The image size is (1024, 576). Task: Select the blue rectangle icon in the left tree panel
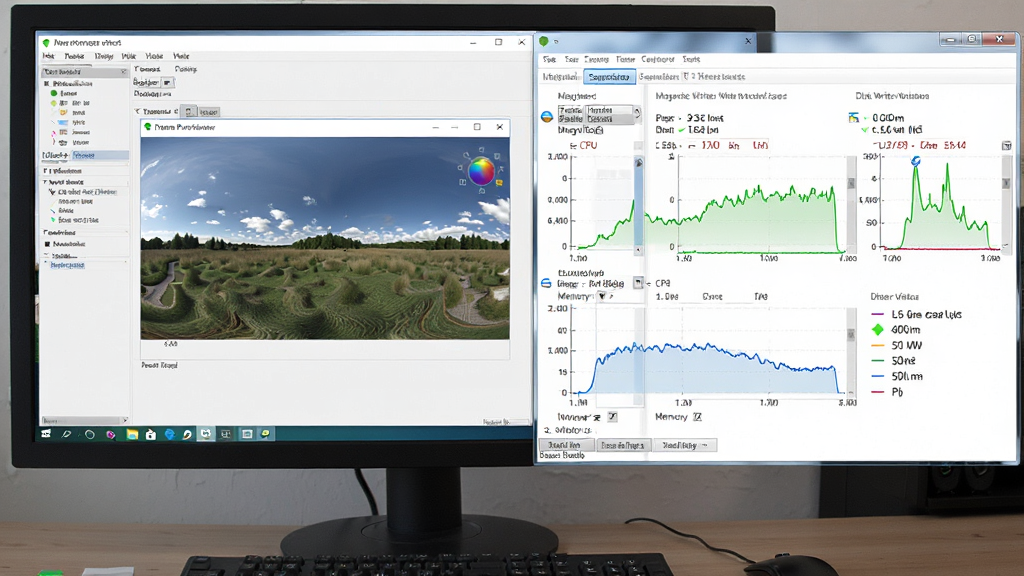point(63,122)
